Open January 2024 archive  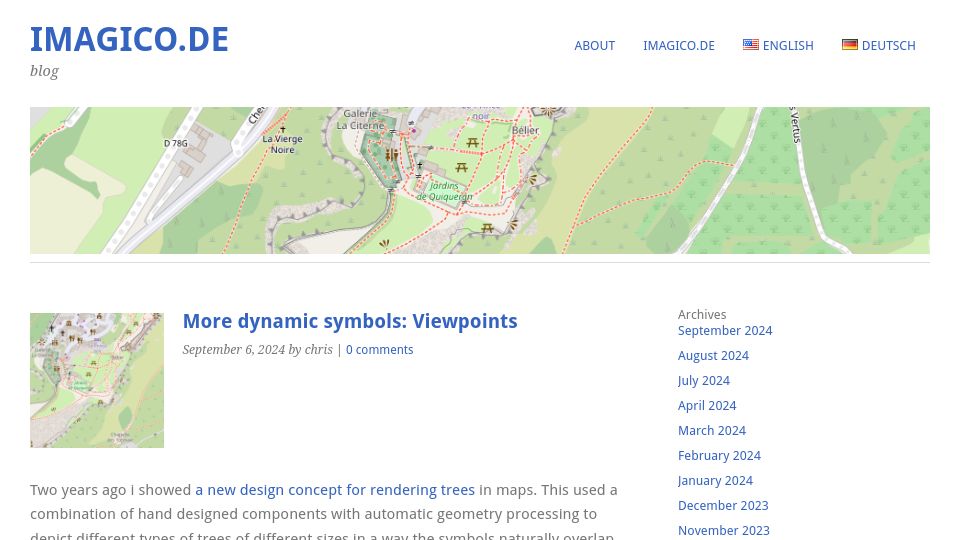tap(715, 481)
